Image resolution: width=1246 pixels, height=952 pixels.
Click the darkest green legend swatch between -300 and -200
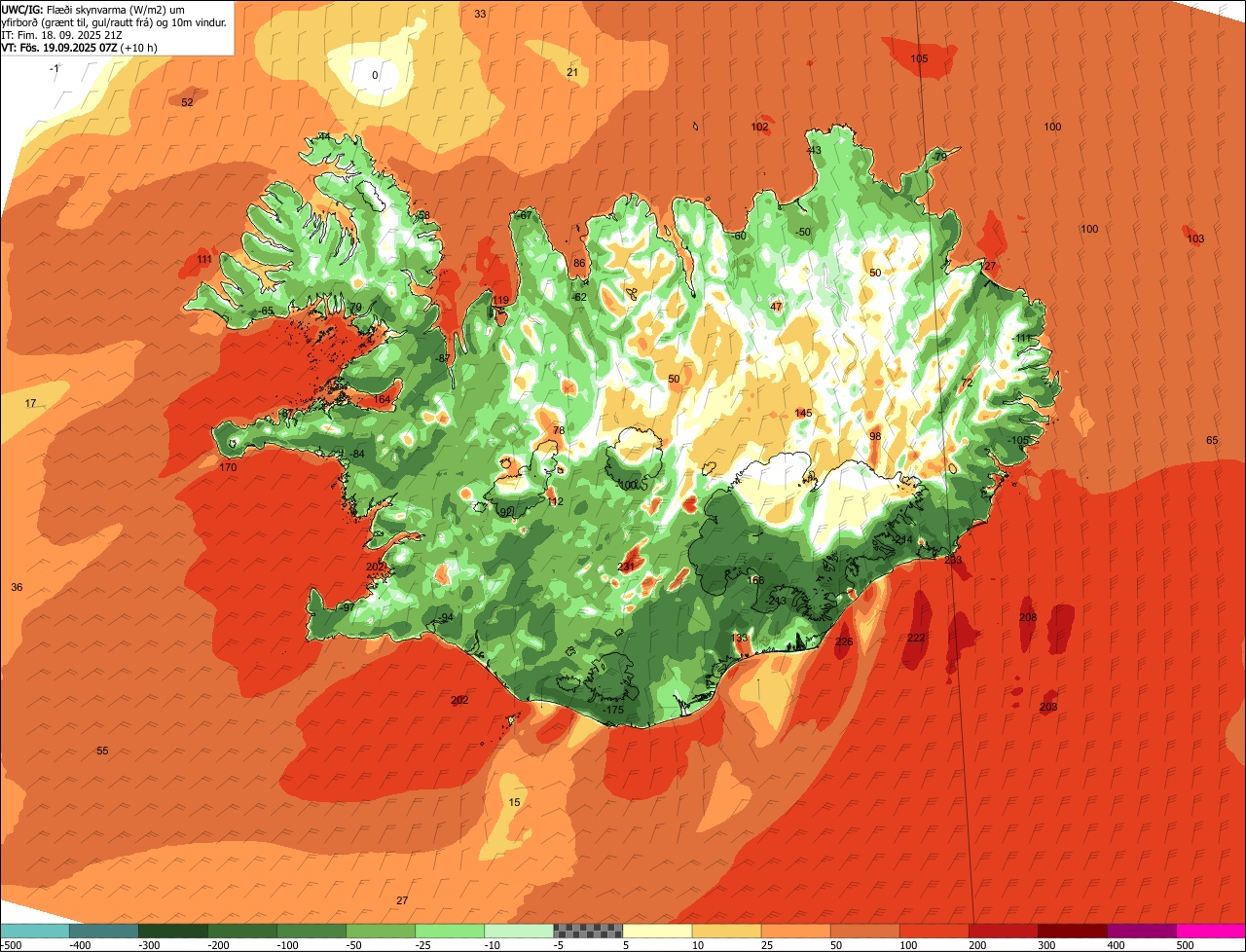pos(173,931)
